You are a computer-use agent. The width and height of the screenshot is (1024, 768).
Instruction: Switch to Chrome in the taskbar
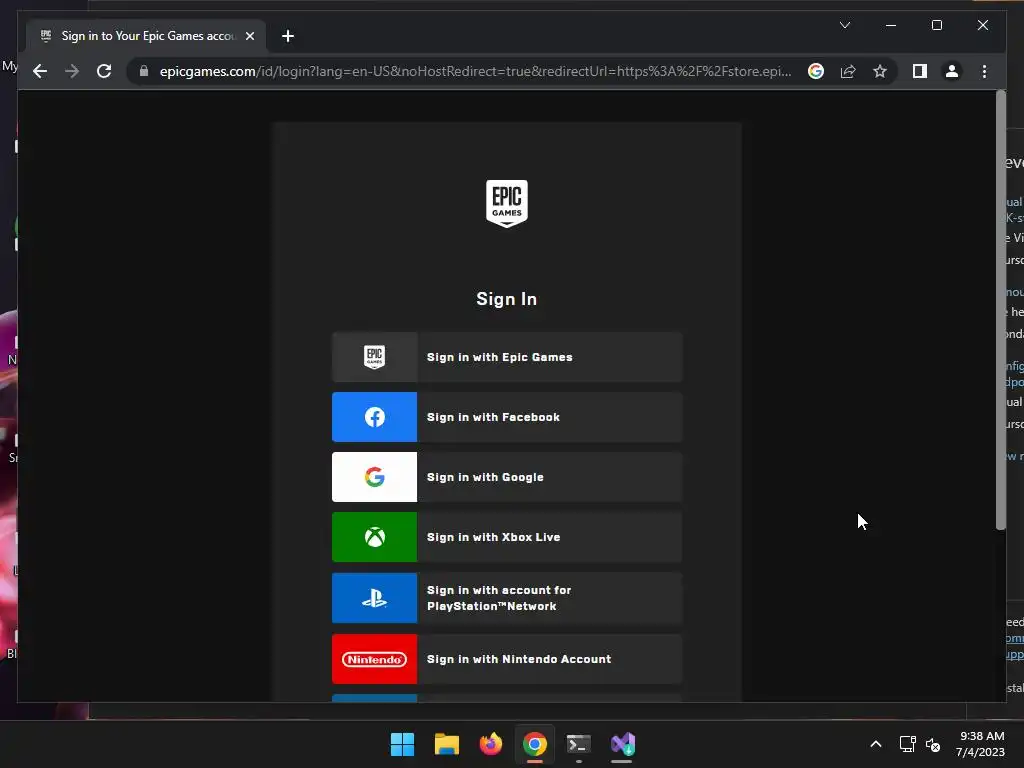click(535, 744)
